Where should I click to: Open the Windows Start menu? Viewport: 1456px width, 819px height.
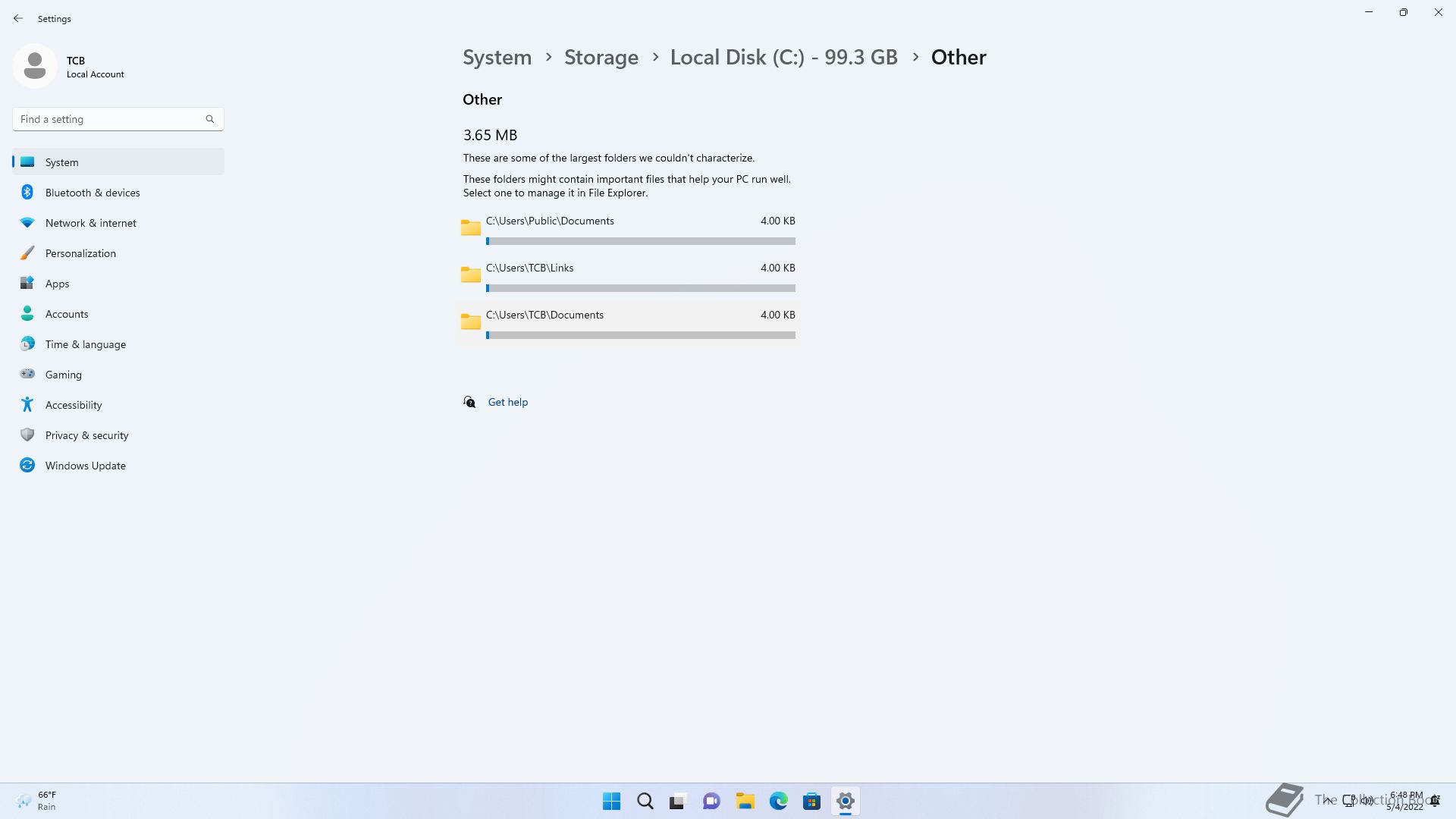click(x=611, y=802)
